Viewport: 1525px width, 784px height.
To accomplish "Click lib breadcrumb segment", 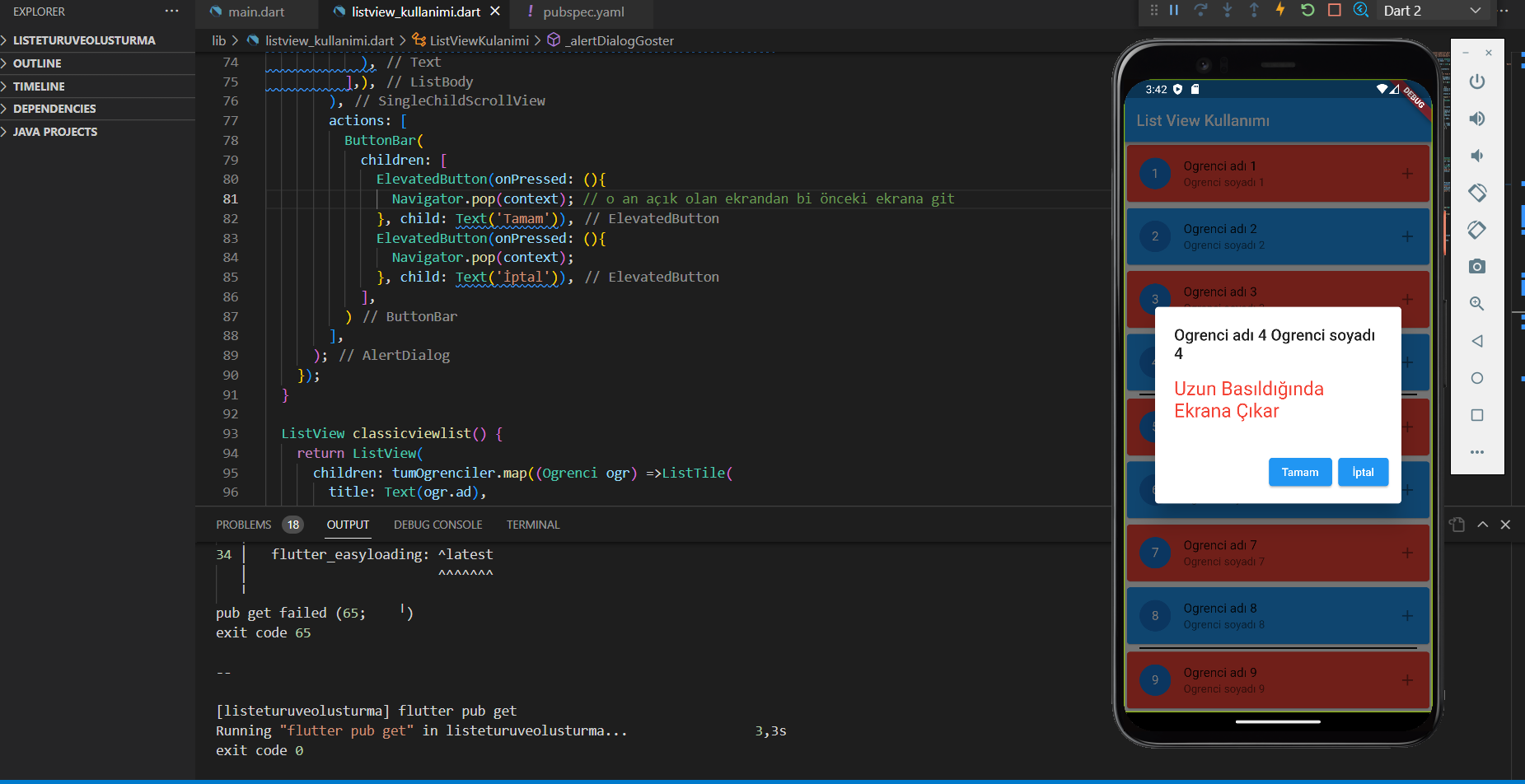I will tap(218, 40).
